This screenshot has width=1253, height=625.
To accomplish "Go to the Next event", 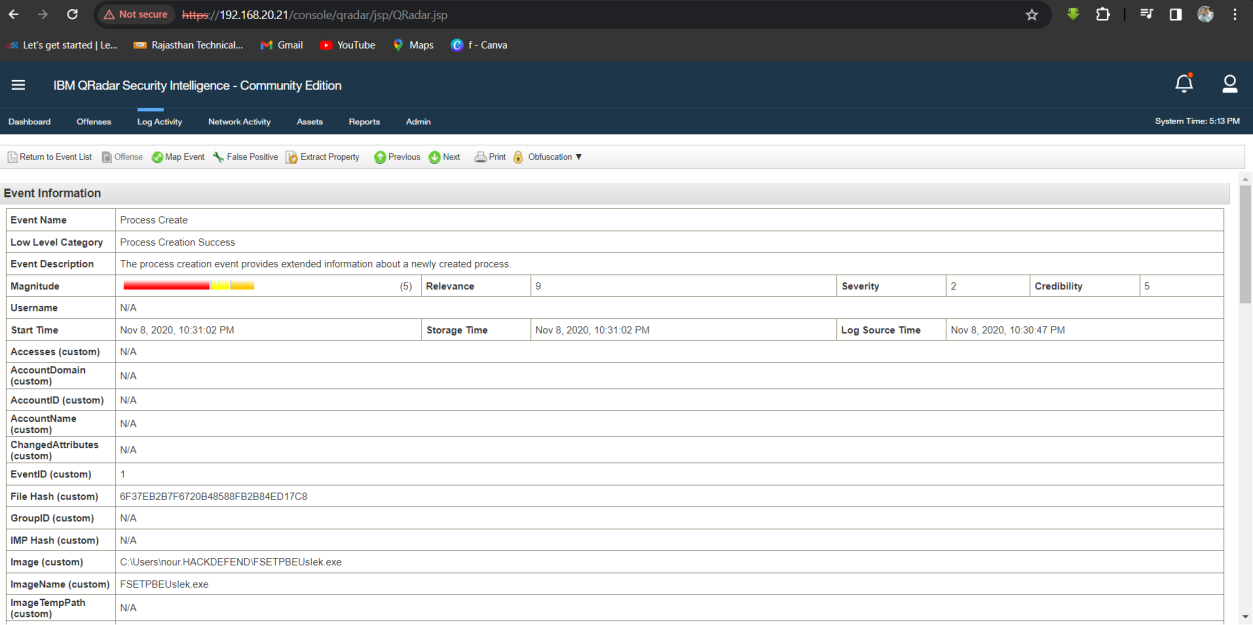I will [435, 157].
